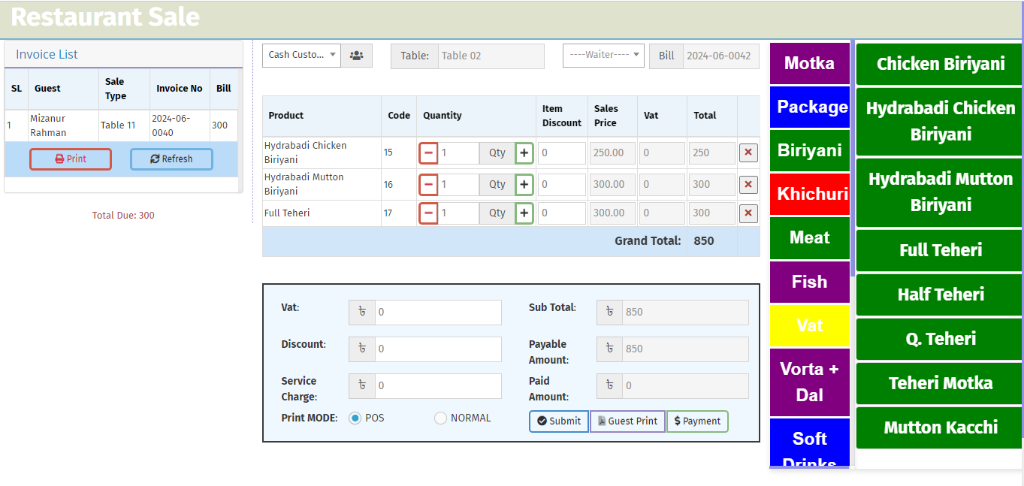Image resolution: width=1024 pixels, height=486 pixels.
Task: Add Full Teheri product button
Action: (x=940, y=250)
